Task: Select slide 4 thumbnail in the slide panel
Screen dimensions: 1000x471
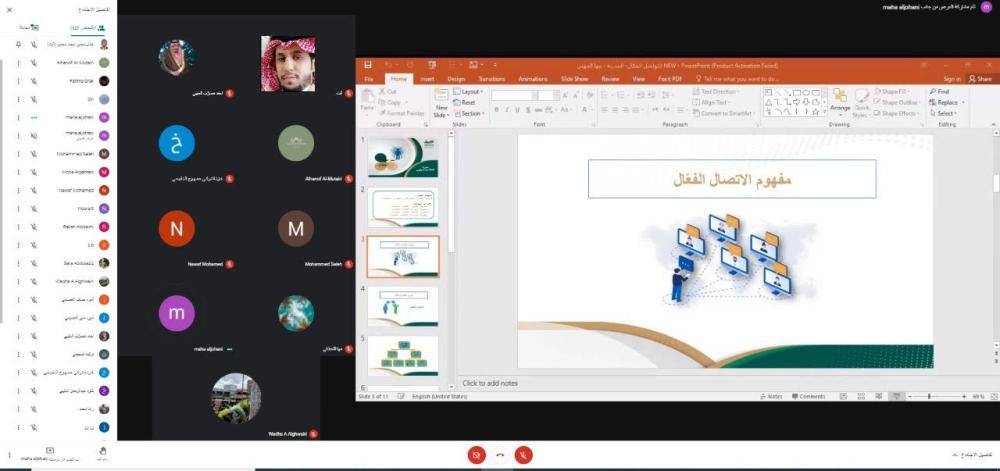Action: pyautogui.click(x=402, y=306)
